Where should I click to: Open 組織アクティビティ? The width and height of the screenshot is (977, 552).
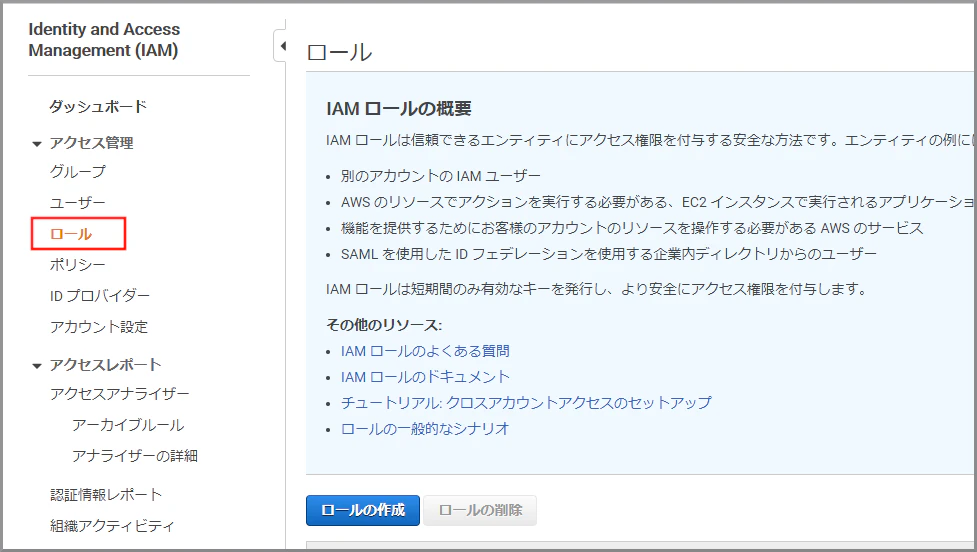112,526
